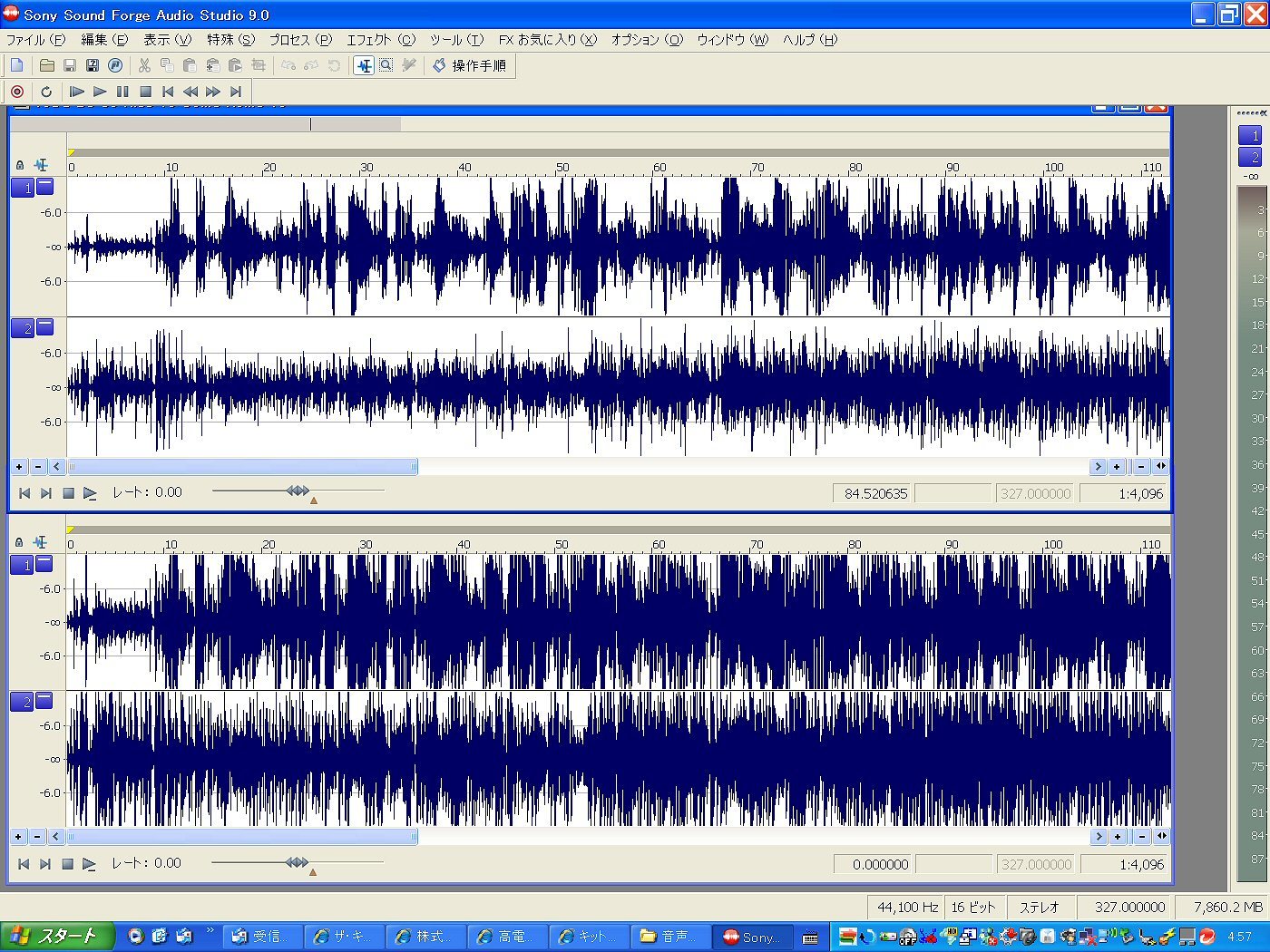Viewport: 1270px width, 952px height.
Task: Open a file with the folder icon
Action: pos(46,65)
